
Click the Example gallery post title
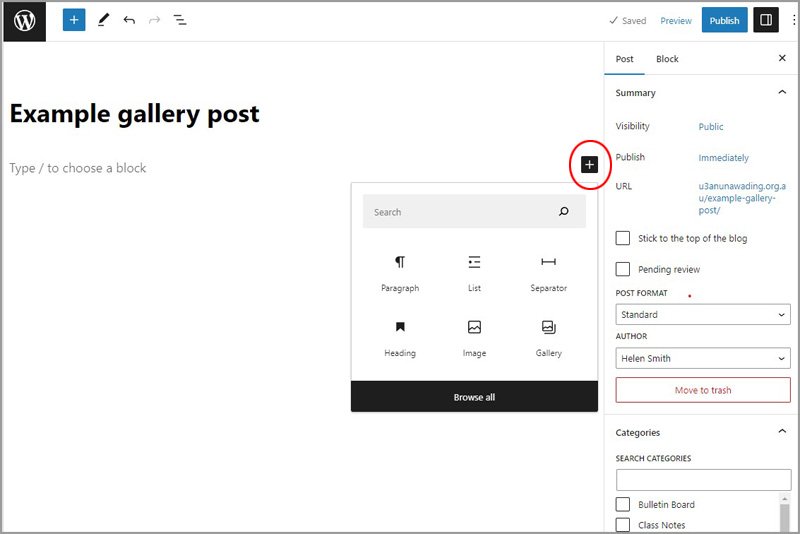click(x=135, y=114)
